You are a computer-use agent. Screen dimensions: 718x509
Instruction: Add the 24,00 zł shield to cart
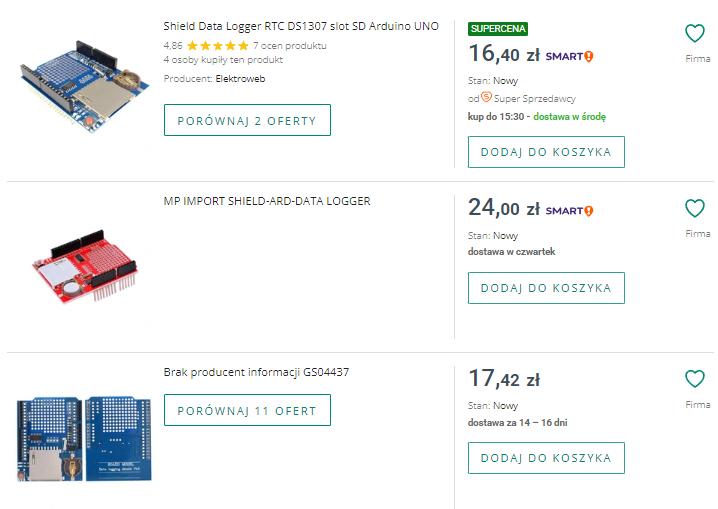546,288
